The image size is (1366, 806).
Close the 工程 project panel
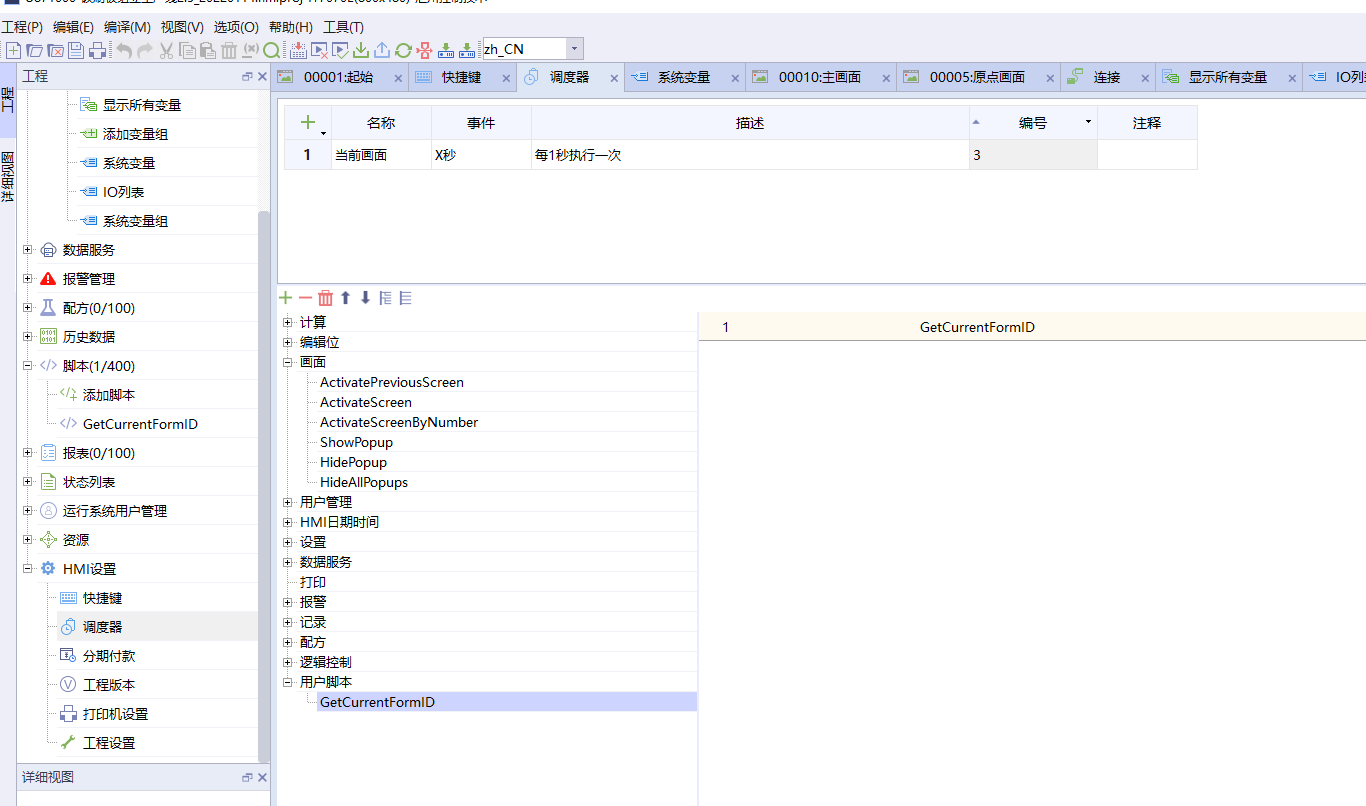click(x=262, y=77)
